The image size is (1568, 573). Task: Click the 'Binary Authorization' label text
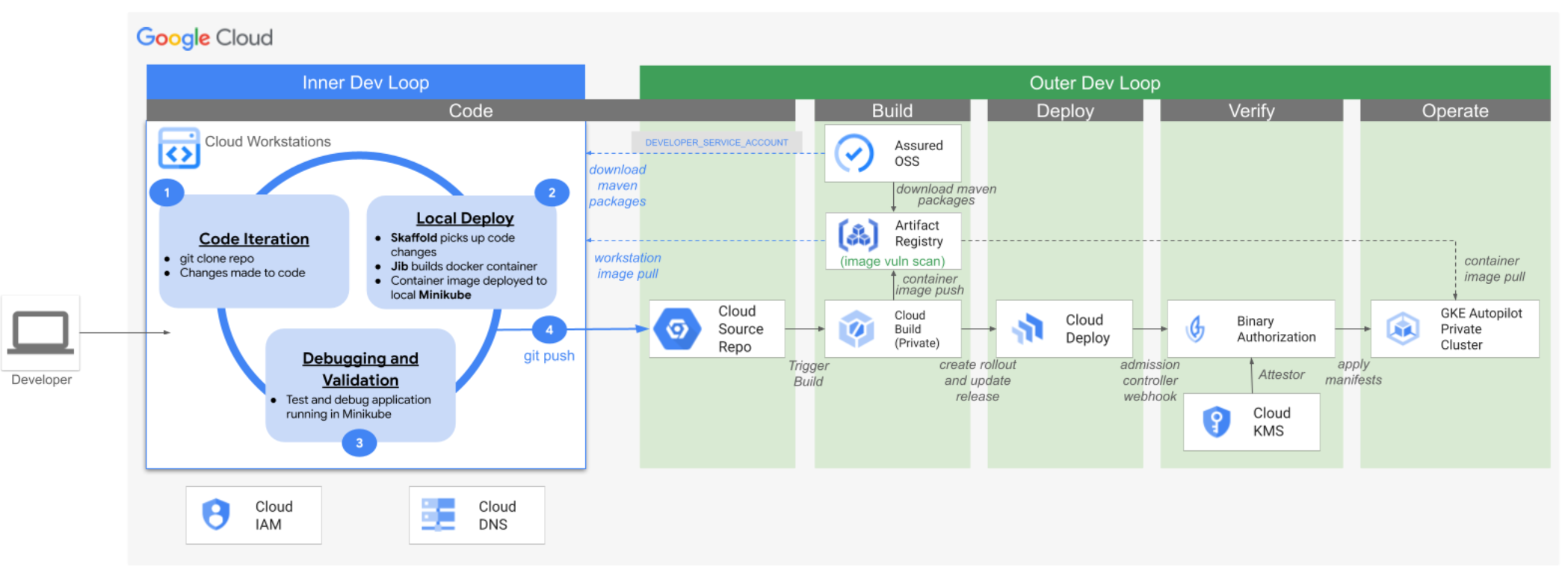pyautogui.click(x=1276, y=329)
